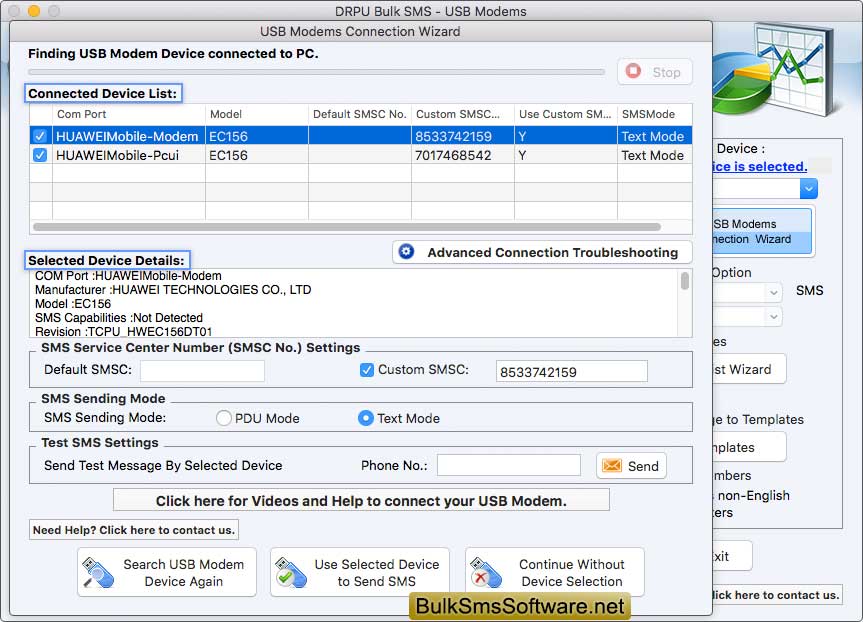Click the 'ice is selected.' link in background window
Screen dimensions: 863x622
point(760,166)
